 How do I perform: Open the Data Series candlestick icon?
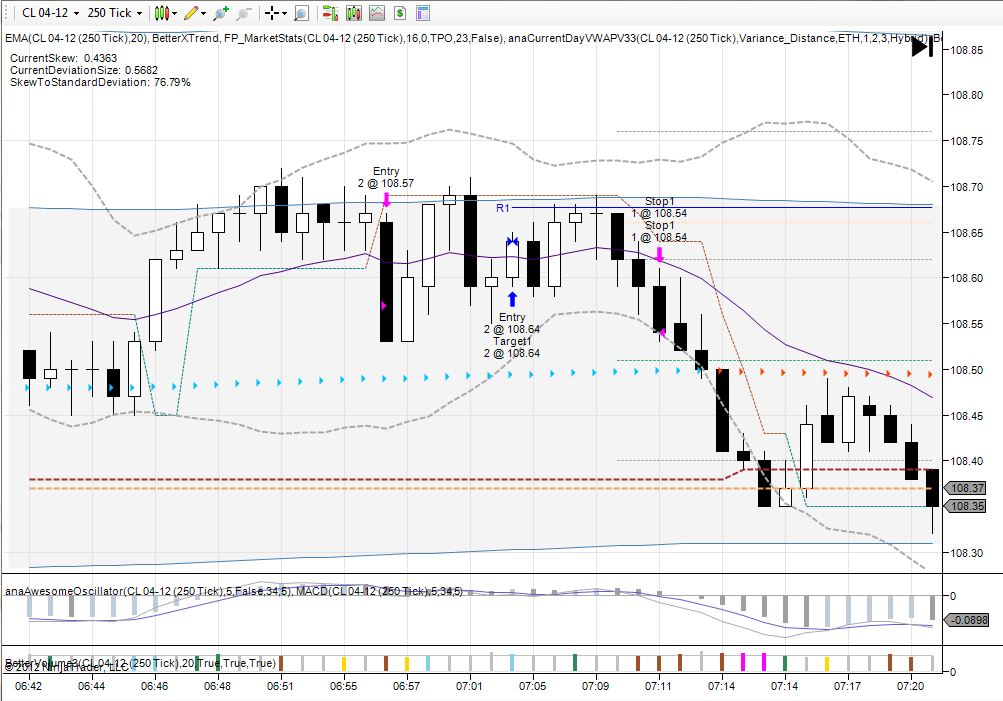pyautogui.click(x=354, y=13)
